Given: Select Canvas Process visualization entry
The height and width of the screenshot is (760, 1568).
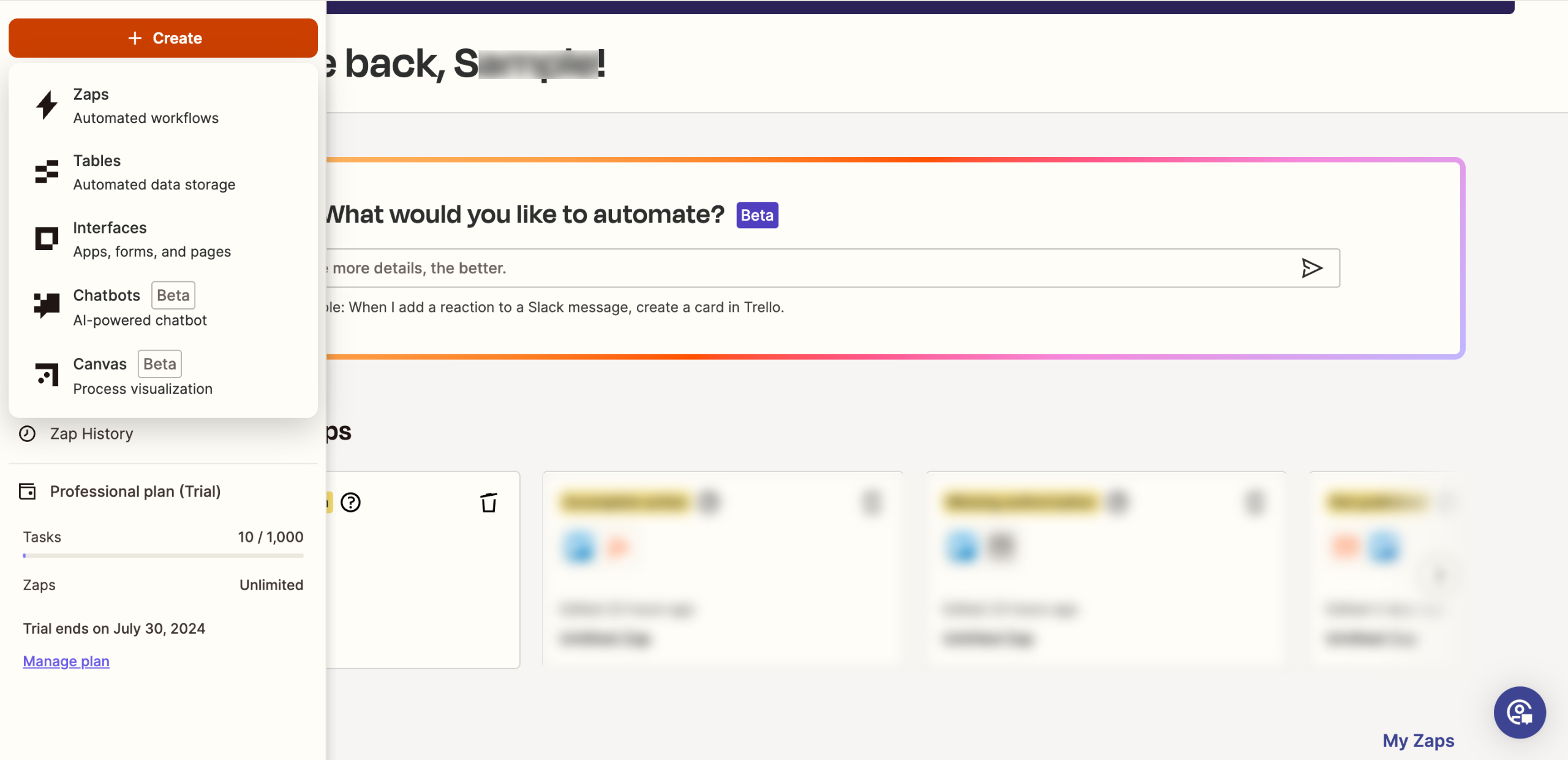Looking at the screenshot, I should tap(143, 376).
